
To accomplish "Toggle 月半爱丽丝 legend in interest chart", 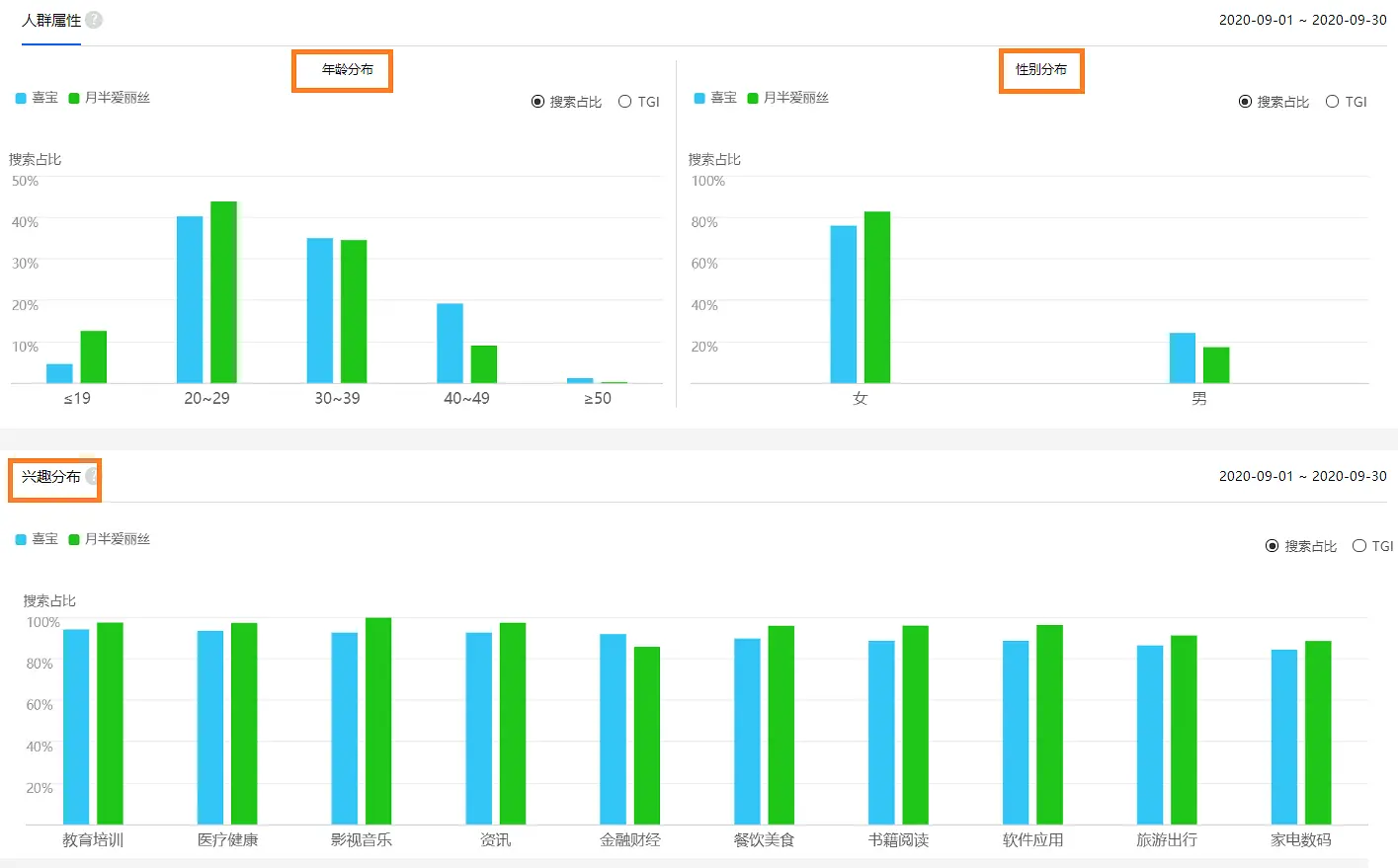I will click(109, 539).
